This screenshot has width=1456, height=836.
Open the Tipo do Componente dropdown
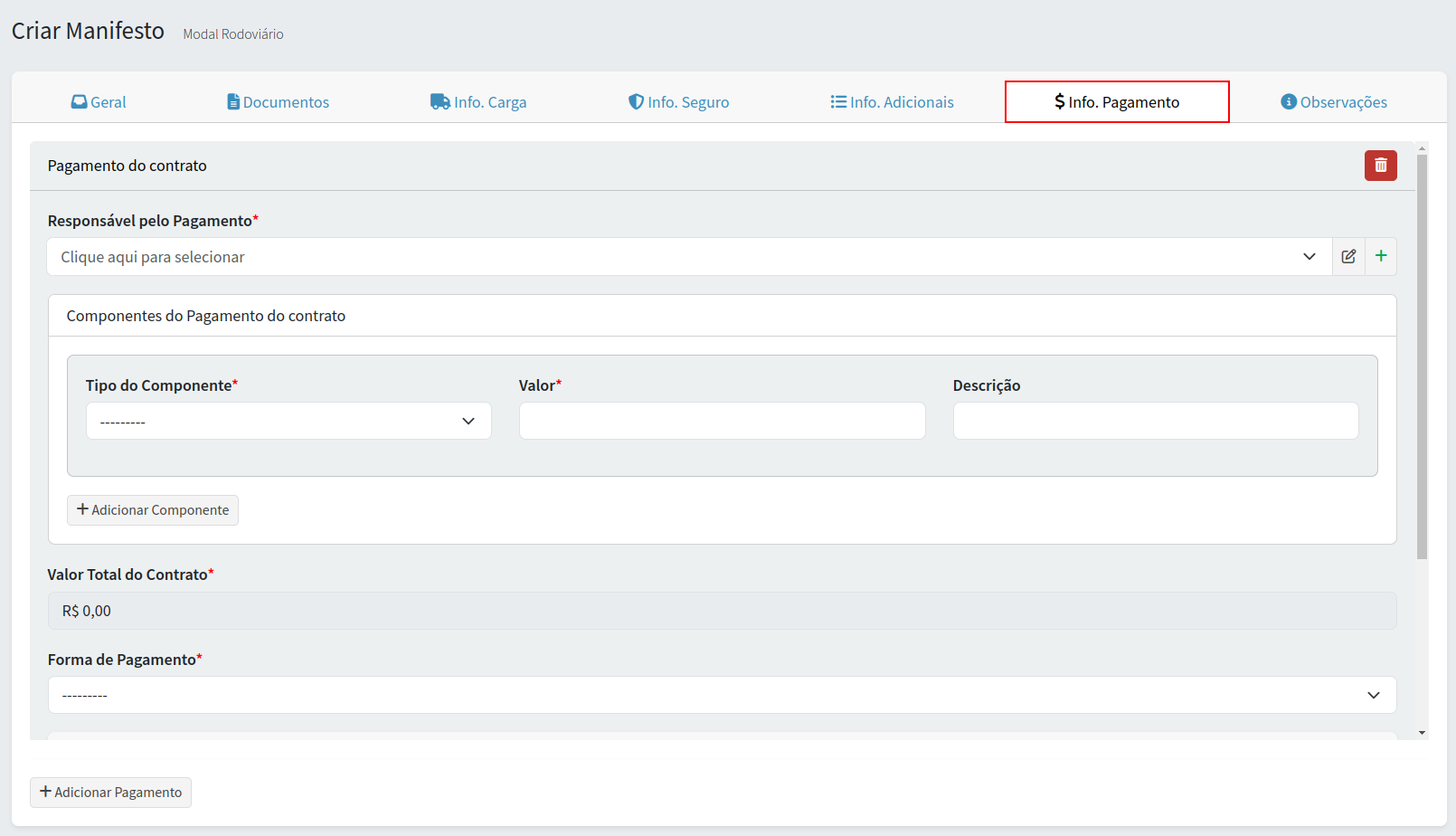(x=288, y=422)
